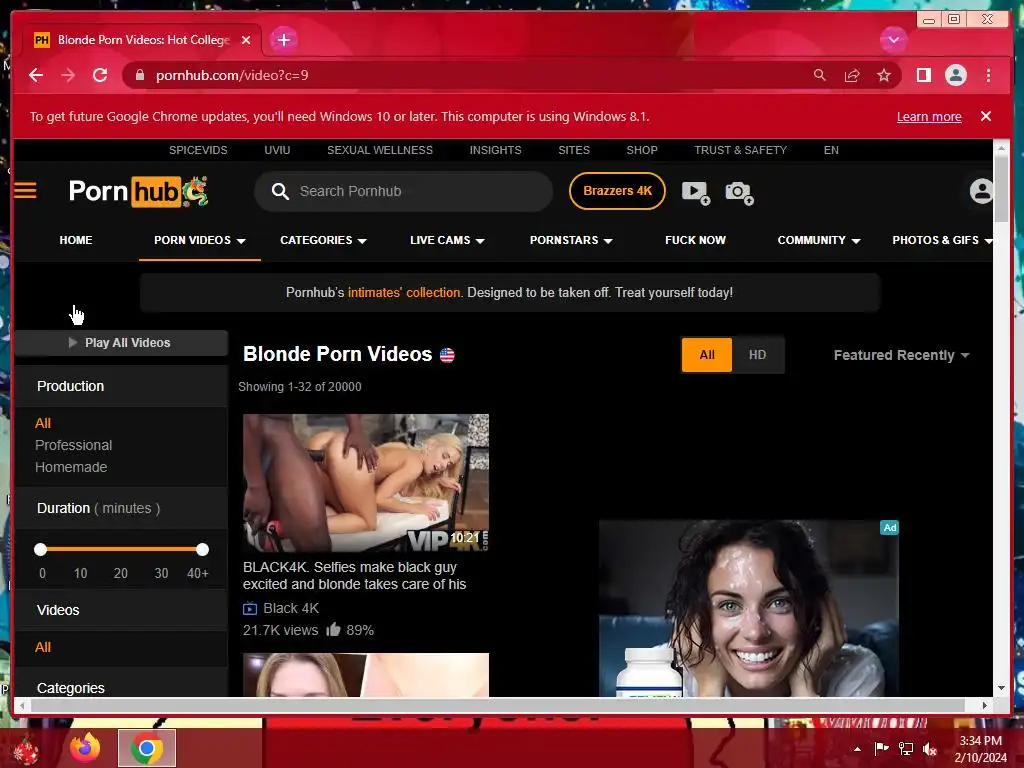
Task: Open the Black 4K channel link
Action: (x=291, y=609)
